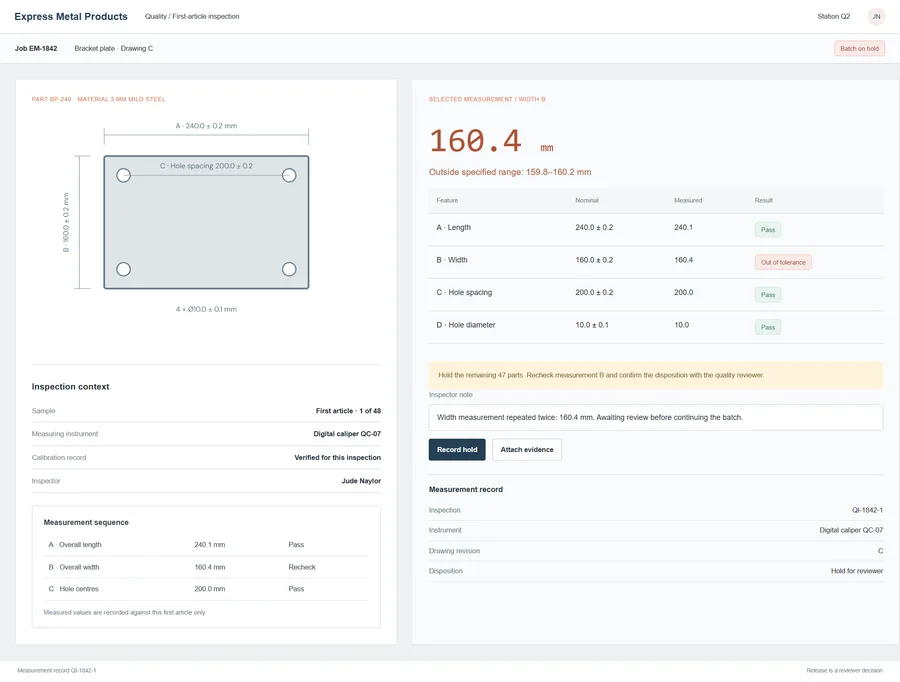Click Digital caliper QC-07 in Inspection context
Screen dimensions: 900x682
[x=347, y=434]
